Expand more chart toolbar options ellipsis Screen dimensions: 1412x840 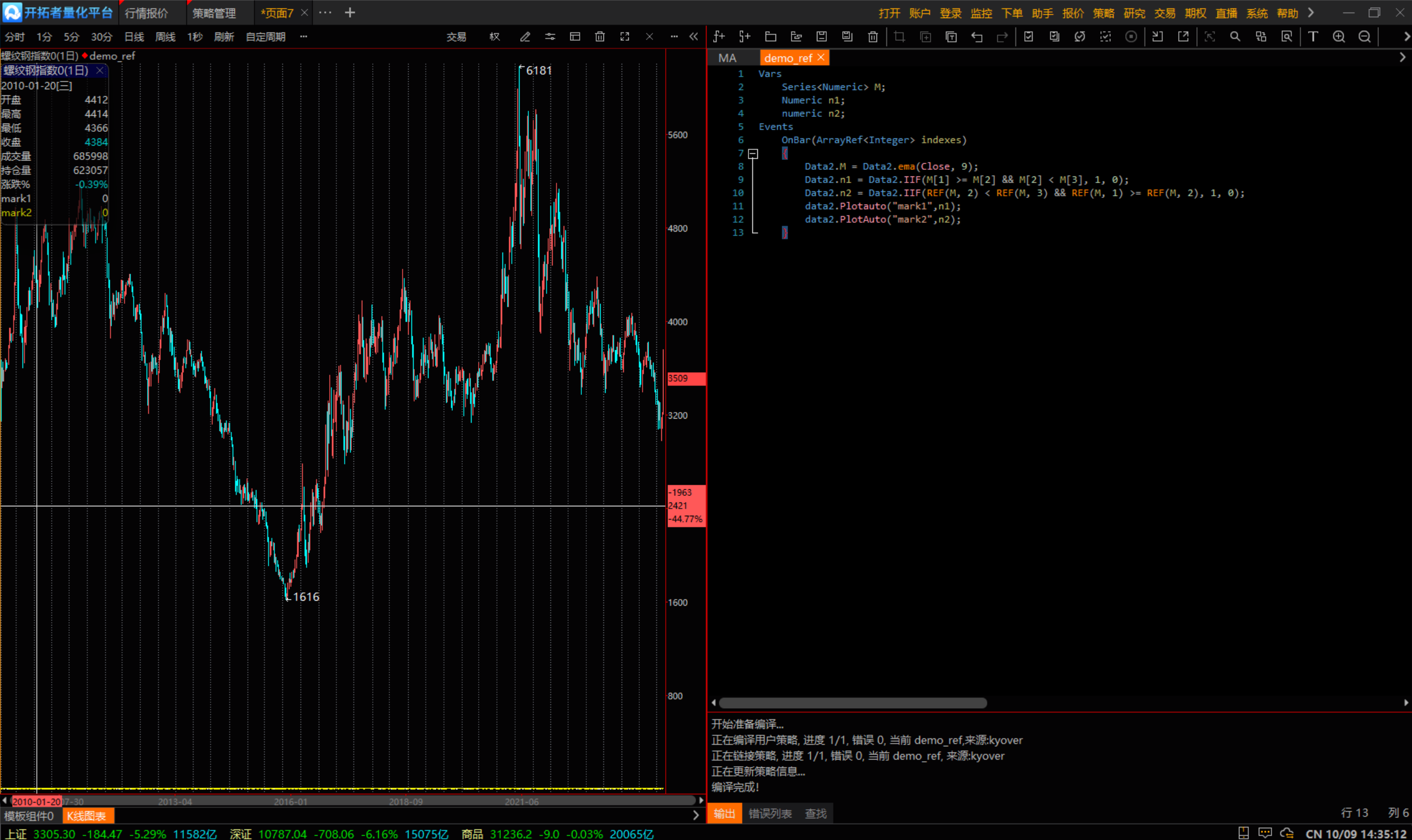point(674,37)
